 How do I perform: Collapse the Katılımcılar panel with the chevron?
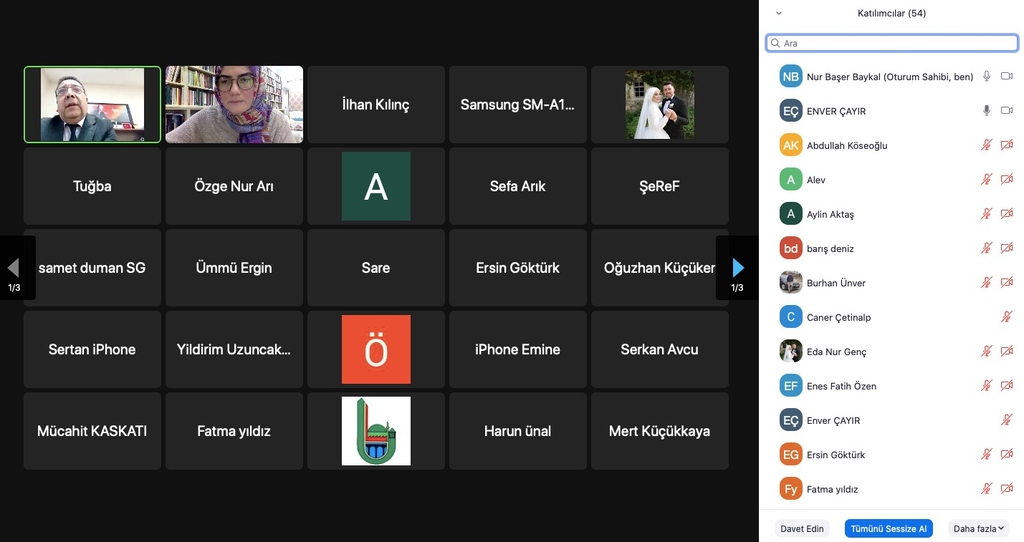(779, 14)
